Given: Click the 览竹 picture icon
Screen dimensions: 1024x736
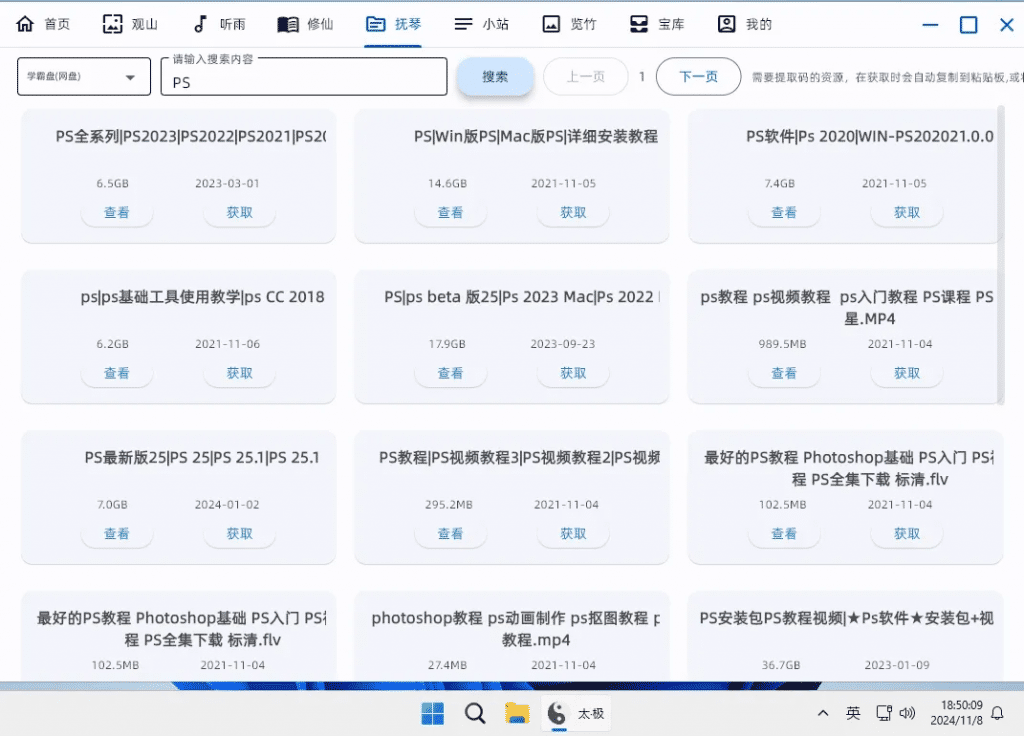Looking at the screenshot, I should 551,24.
